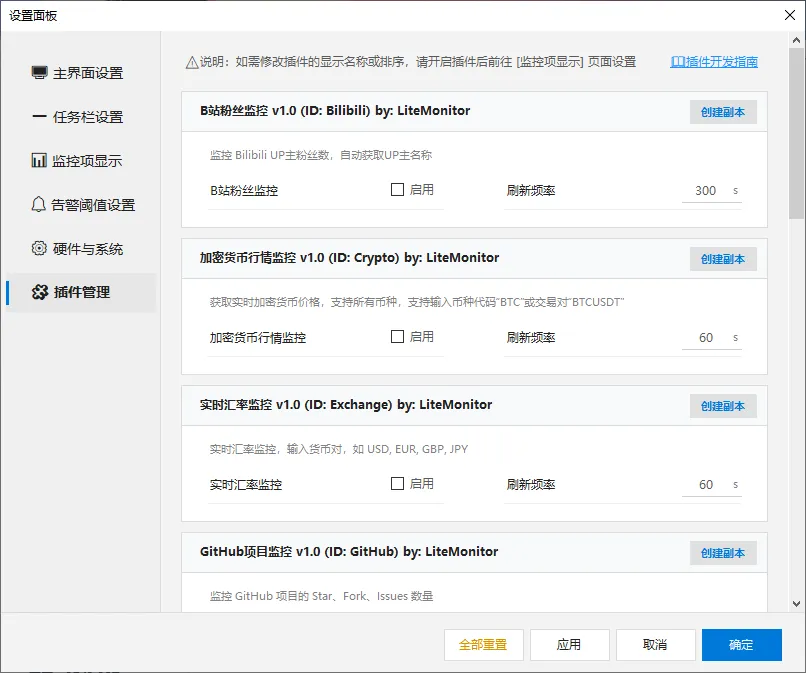Click 创建副本 for the GitHub plugin
806x673 pixels.
click(723, 552)
